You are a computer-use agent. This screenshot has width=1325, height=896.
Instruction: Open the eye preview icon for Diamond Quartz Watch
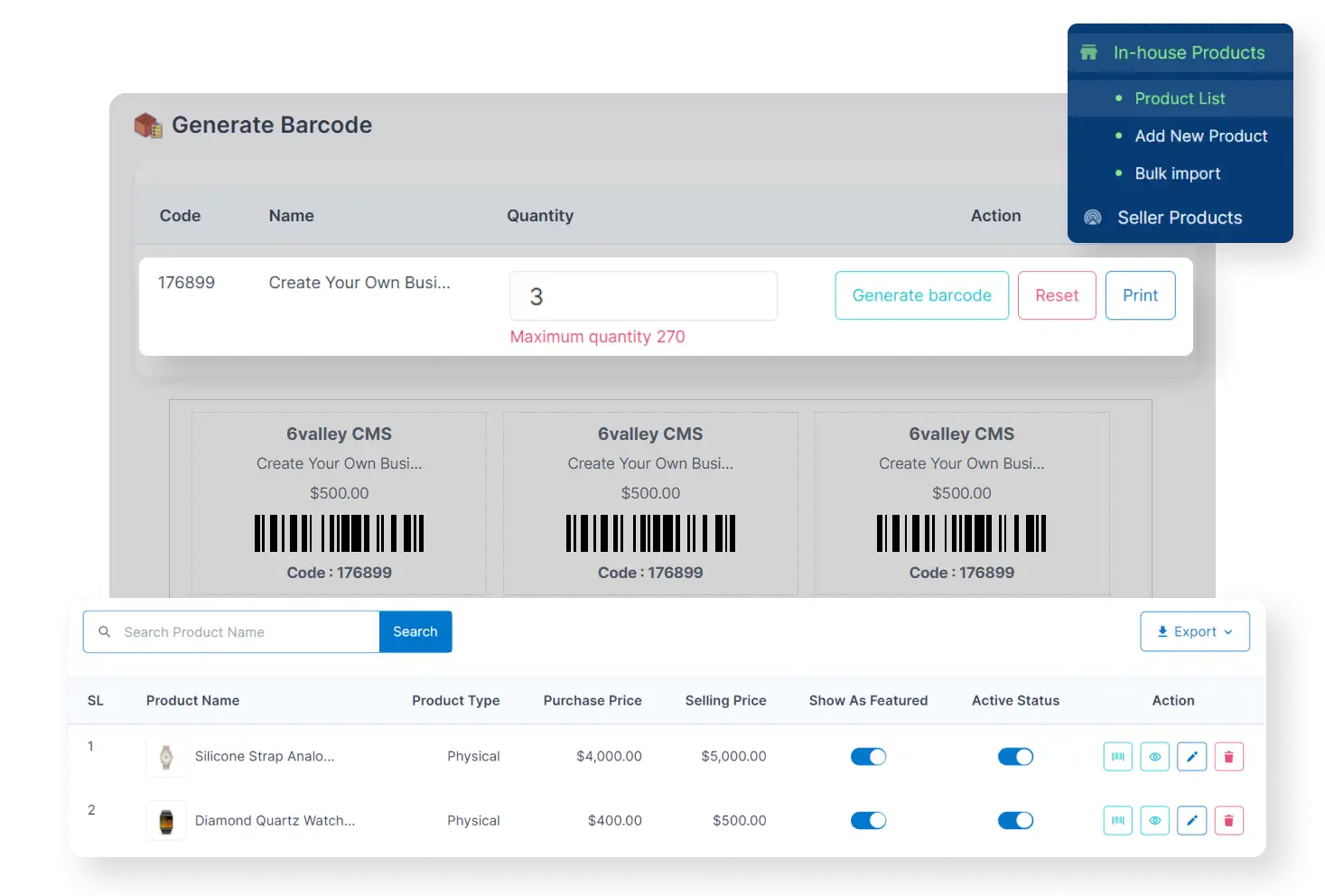[x=1154, y=820]
